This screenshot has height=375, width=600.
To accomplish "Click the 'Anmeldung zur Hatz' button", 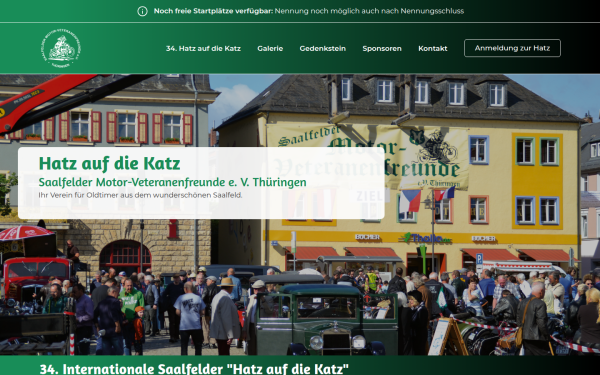I will (512, 48).
